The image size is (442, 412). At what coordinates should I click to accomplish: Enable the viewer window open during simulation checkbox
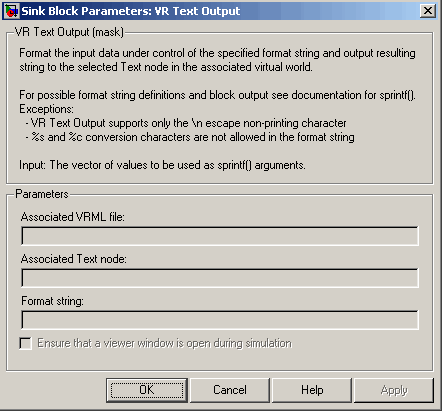(x=26, y=343)
